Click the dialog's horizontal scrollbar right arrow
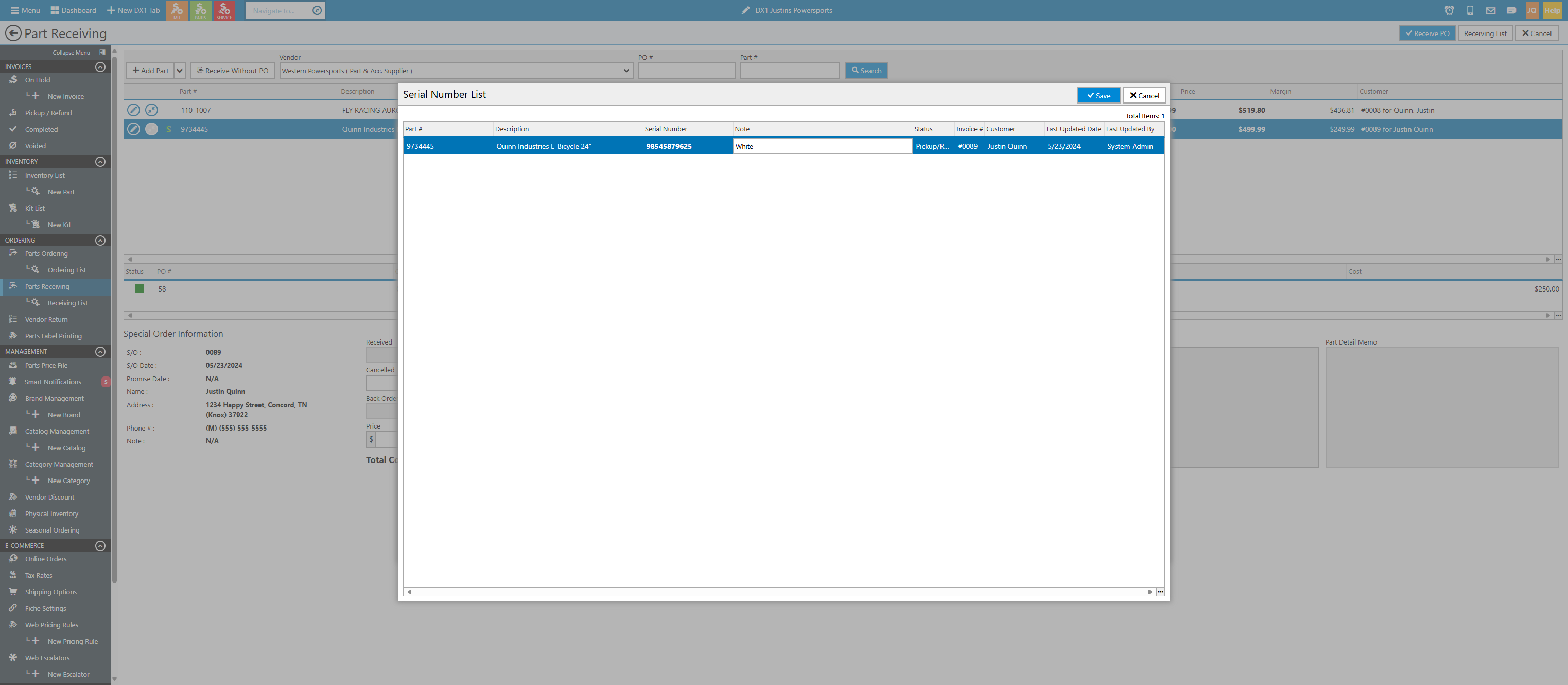Viewport: 1568px width, 685px height. coord(1150,592)
